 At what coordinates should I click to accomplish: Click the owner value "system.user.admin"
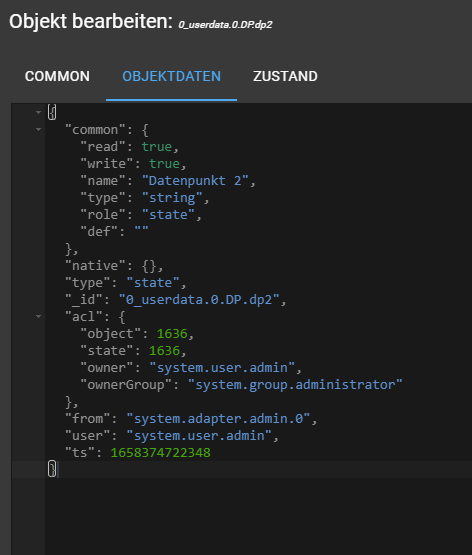click(222, 367)
